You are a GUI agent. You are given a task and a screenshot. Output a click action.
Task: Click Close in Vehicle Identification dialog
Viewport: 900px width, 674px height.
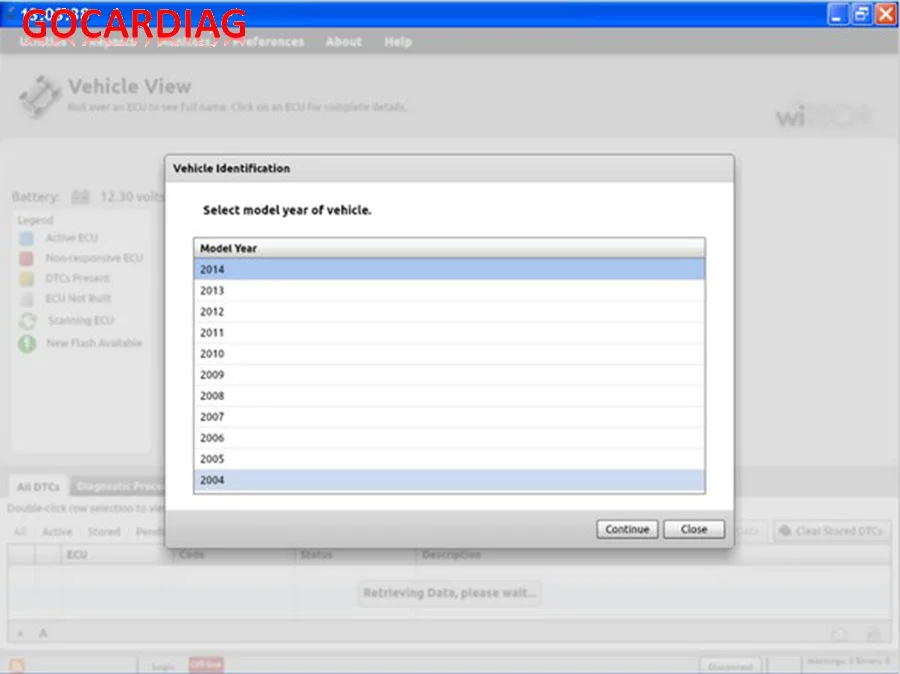[694, 529]
